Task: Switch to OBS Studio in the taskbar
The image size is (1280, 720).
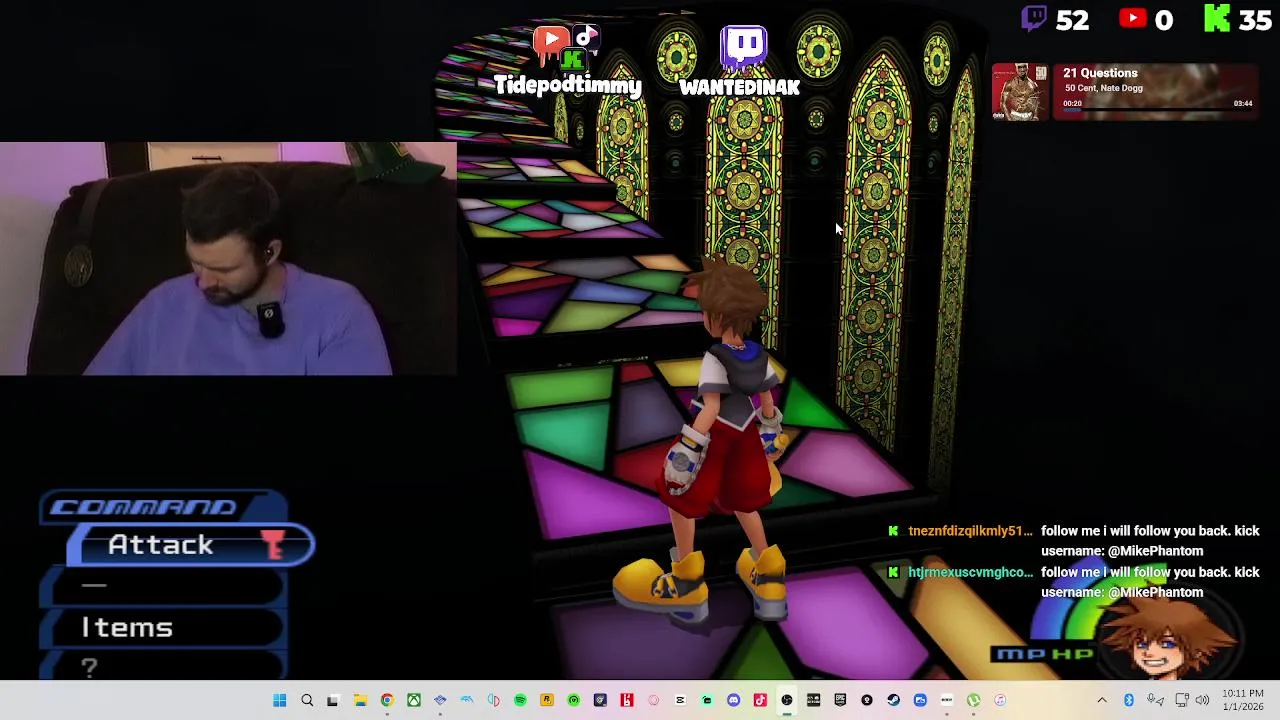Action: (787, 700)
